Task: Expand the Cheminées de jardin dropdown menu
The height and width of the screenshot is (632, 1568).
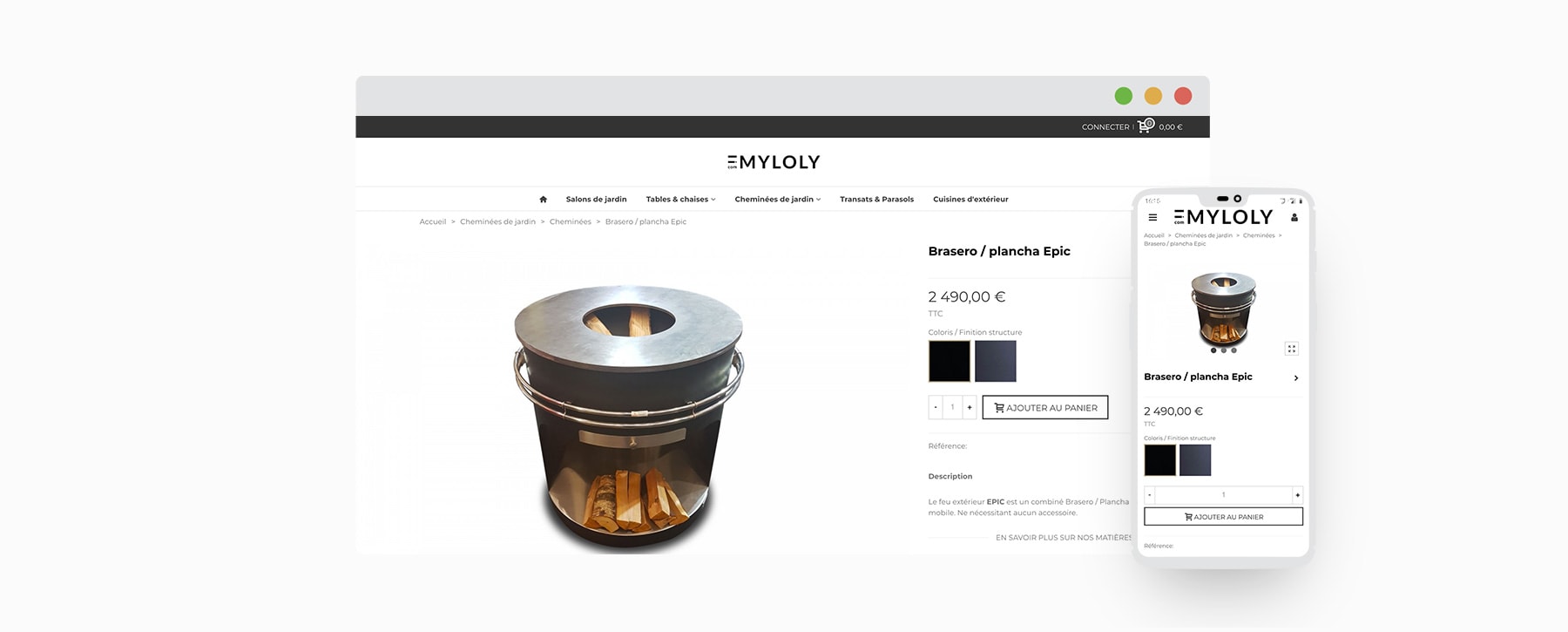Action: coord(777,200)
